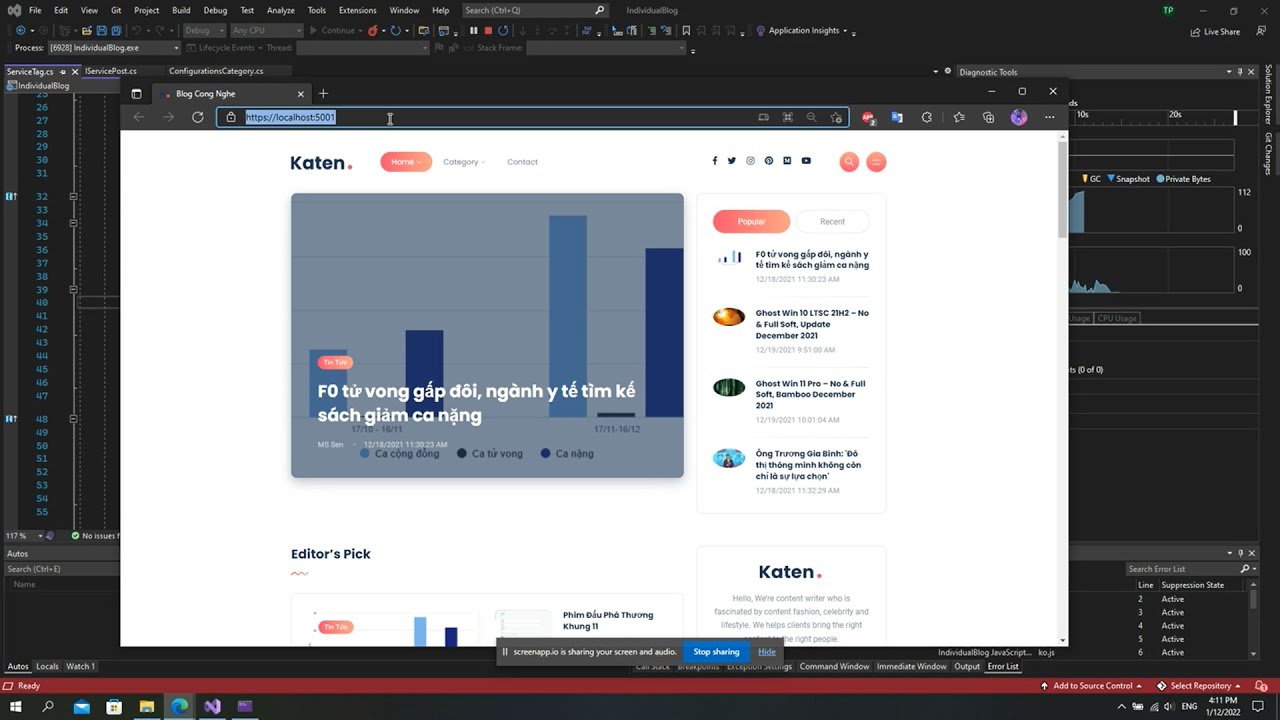
Task: Open the Ghost Win 11 Pro post thumbnail
Action: [729, 387]
